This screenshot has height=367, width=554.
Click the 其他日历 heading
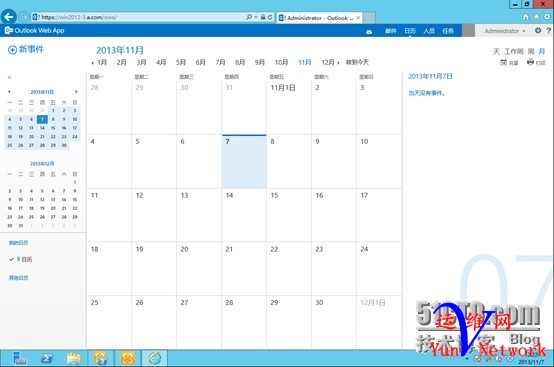[x=18, y=278]
